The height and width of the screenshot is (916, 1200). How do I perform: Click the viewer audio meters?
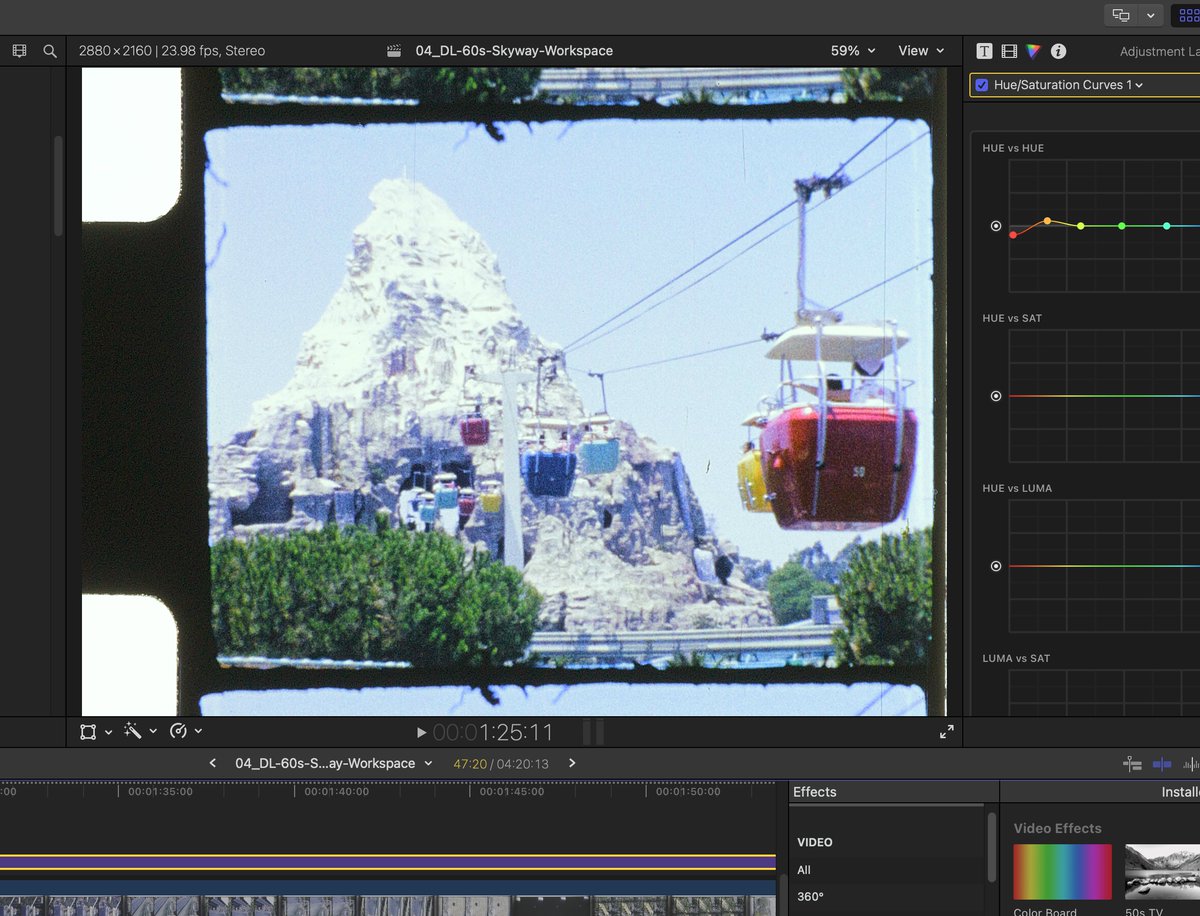pyautogui.click(x=593, y=733)
